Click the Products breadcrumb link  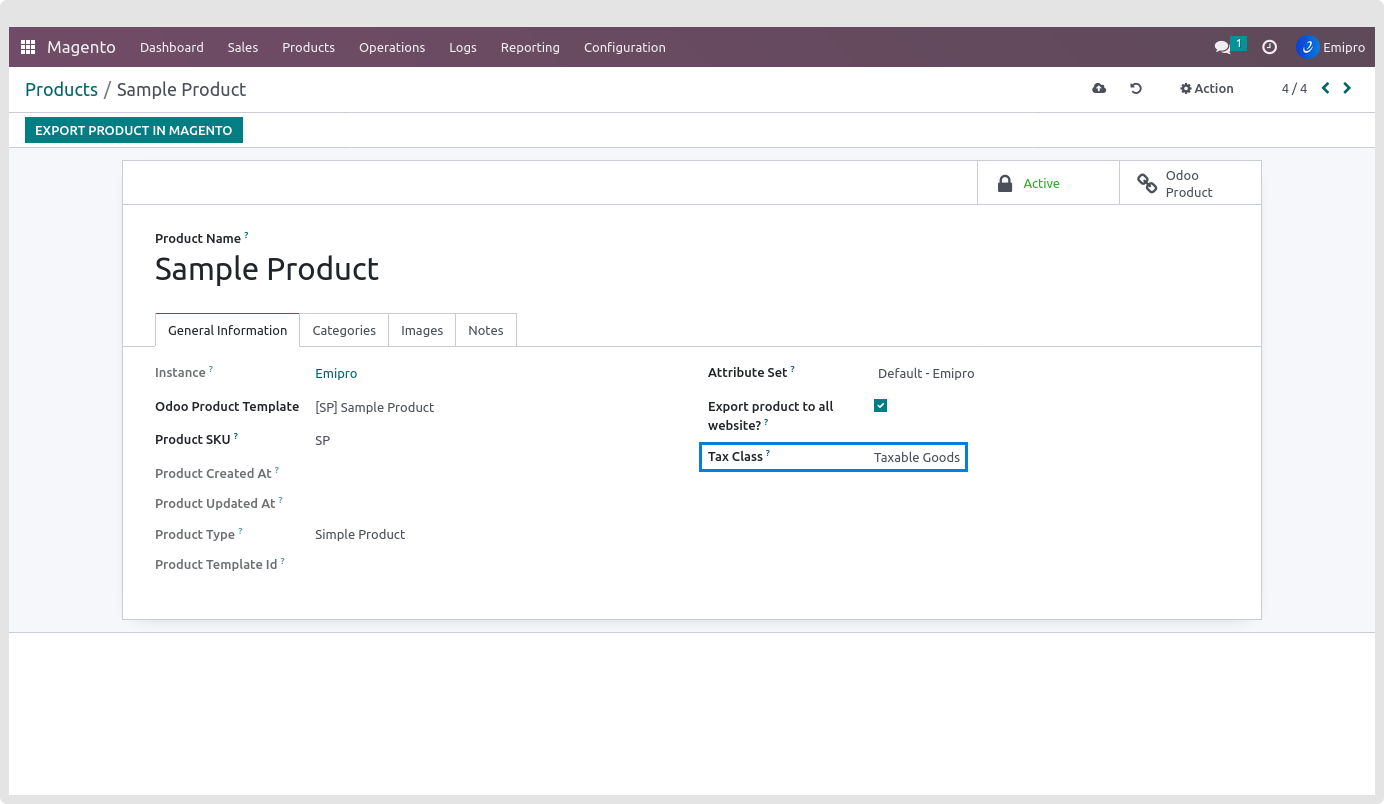[x=61, y=89]
